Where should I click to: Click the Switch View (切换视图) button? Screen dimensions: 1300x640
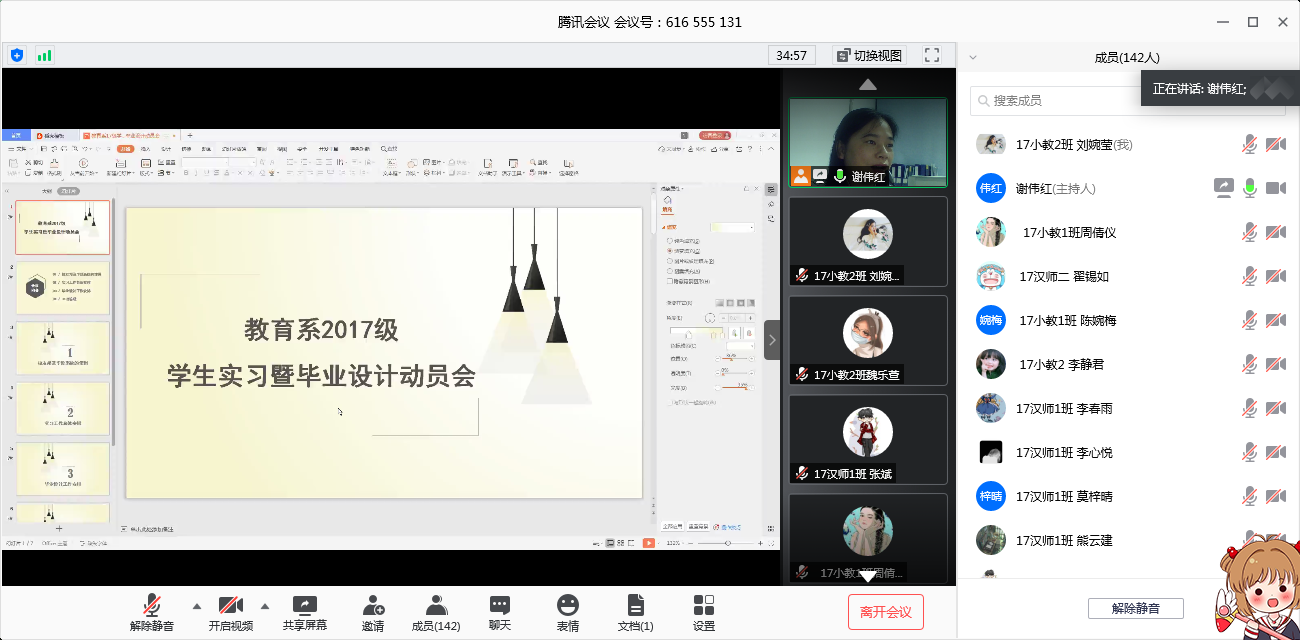pyautogui.click(x=868, y=55)
